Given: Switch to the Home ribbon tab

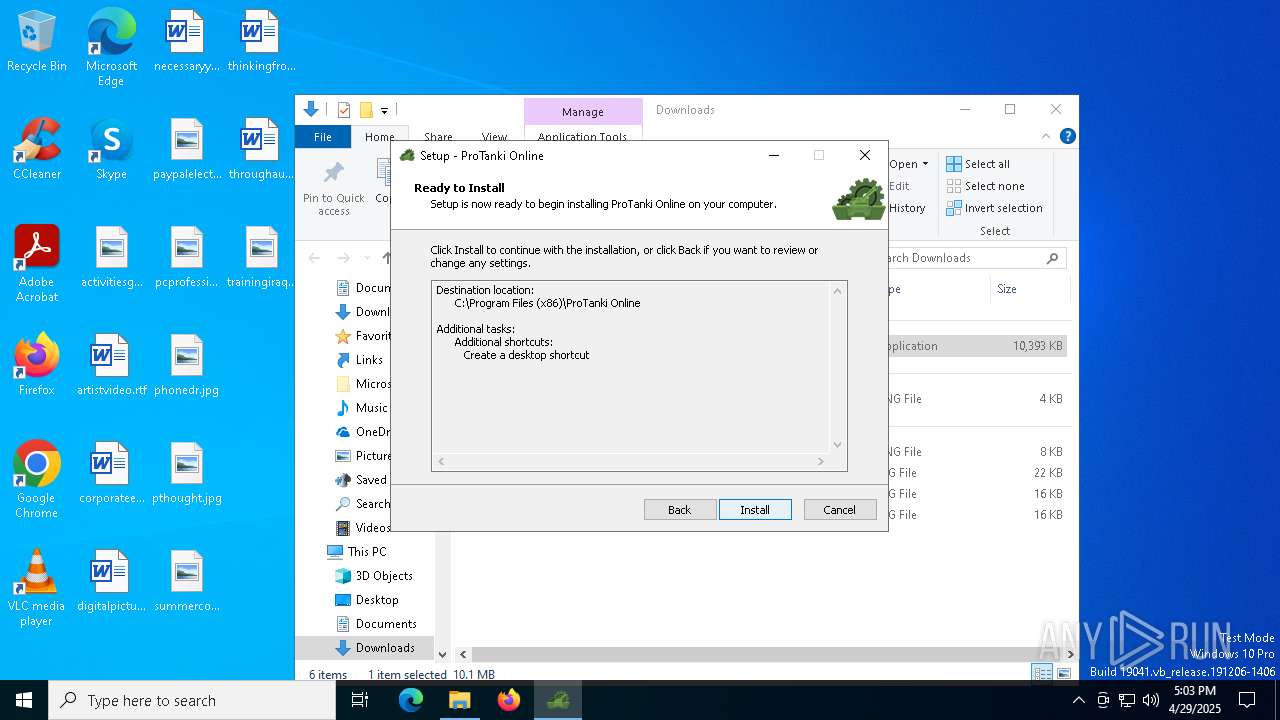Looking at the screenshot, I should tap(379, 137).
